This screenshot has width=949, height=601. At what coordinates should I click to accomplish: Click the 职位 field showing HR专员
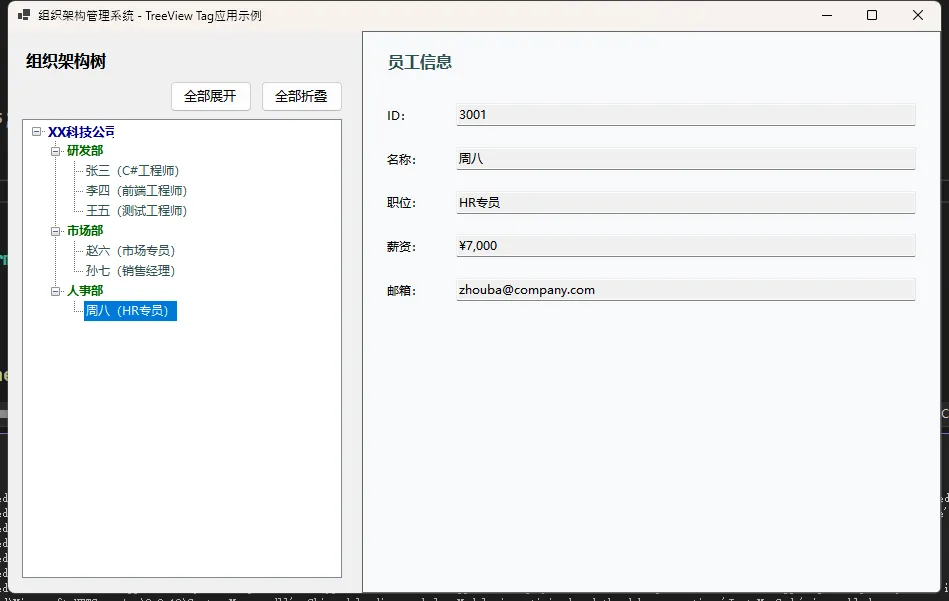pos(685,202)
